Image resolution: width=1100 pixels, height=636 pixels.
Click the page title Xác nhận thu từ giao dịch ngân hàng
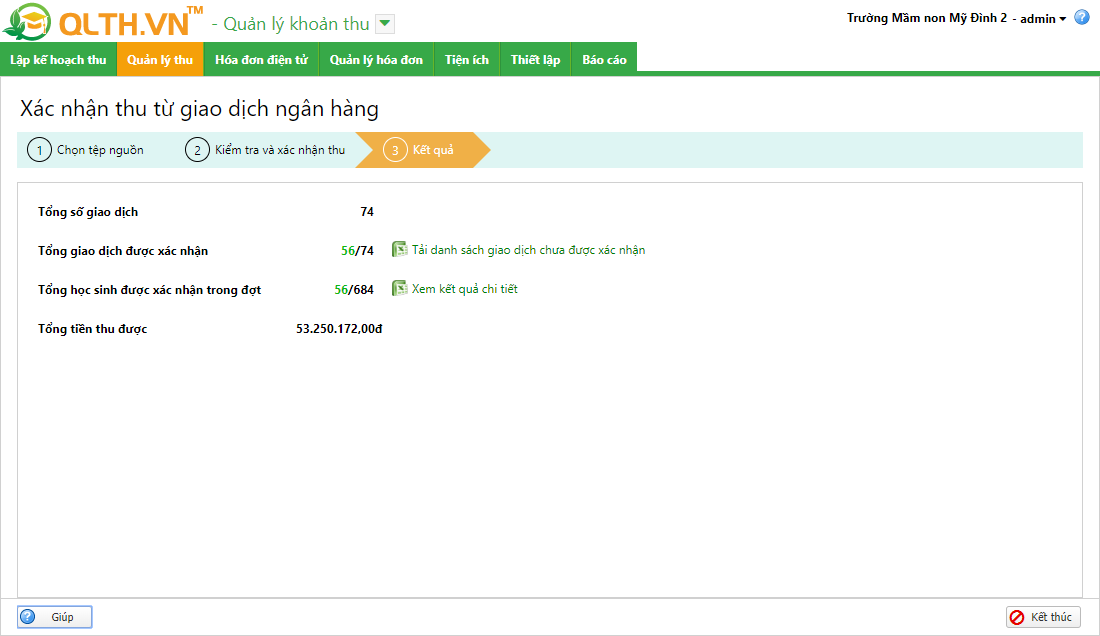click(x=199, y=109)
